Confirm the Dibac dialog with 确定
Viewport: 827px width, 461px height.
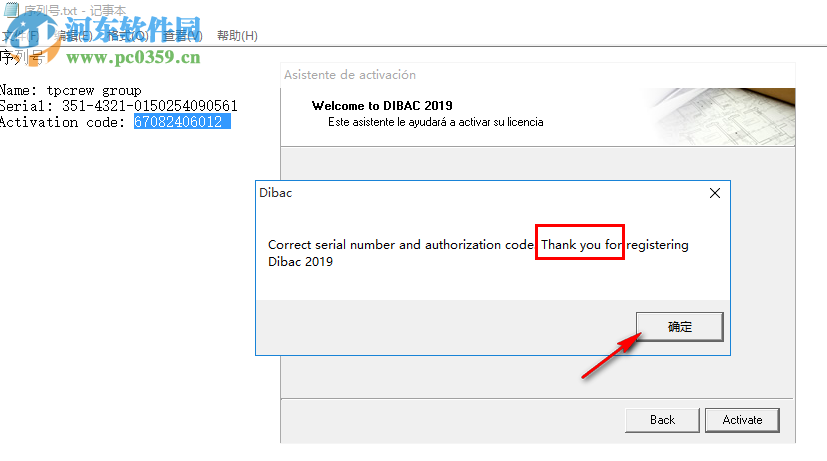(679, 326)
